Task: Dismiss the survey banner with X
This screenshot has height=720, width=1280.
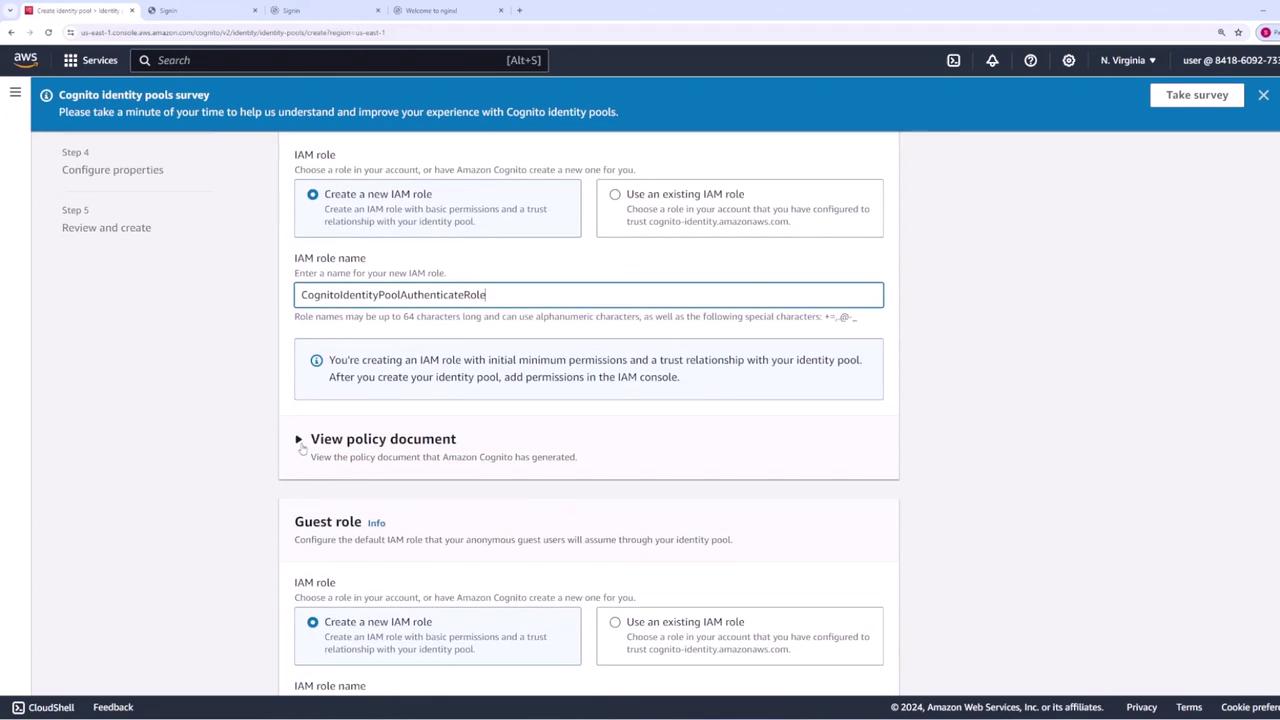Action: tap(1263, 95)
